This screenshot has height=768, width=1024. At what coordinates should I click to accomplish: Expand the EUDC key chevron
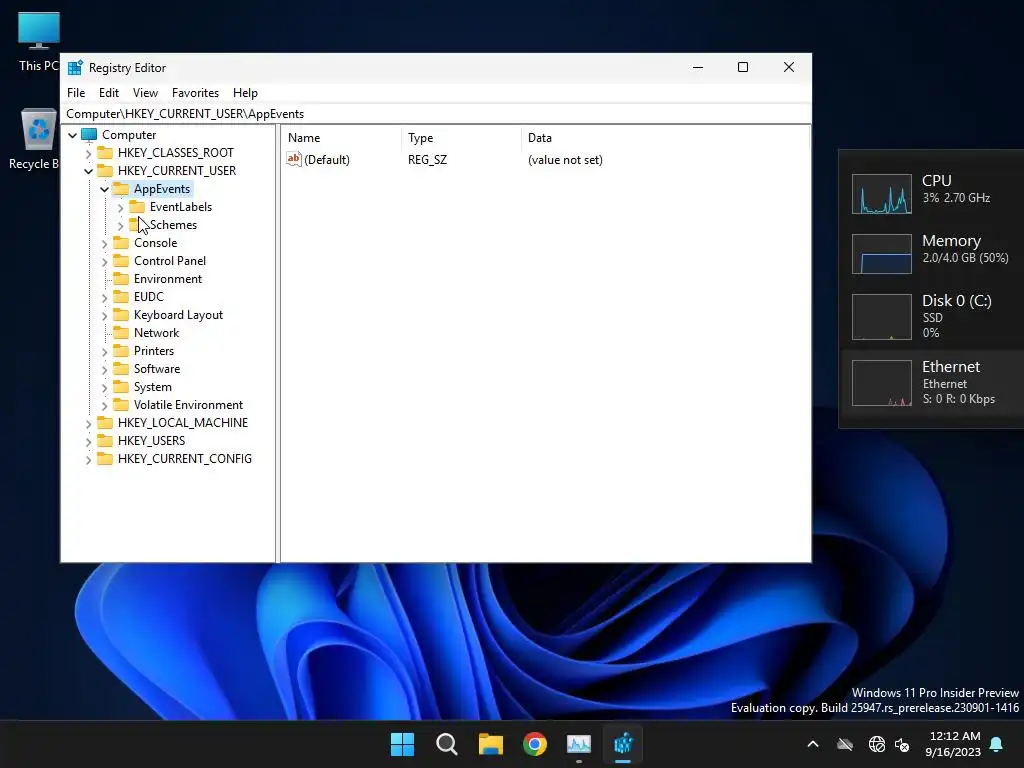pos(104,297)
